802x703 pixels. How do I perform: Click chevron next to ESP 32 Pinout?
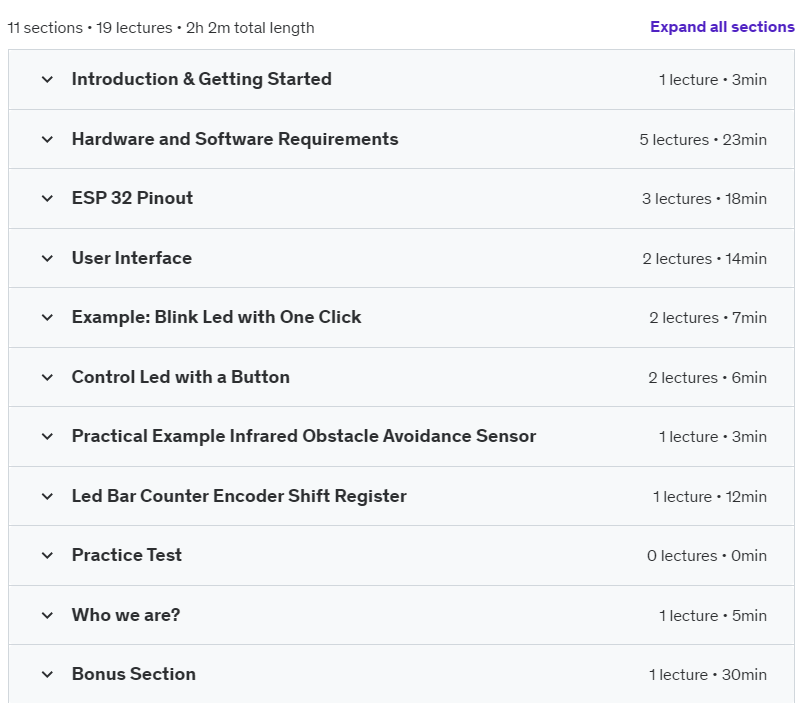tap(47, 199)
